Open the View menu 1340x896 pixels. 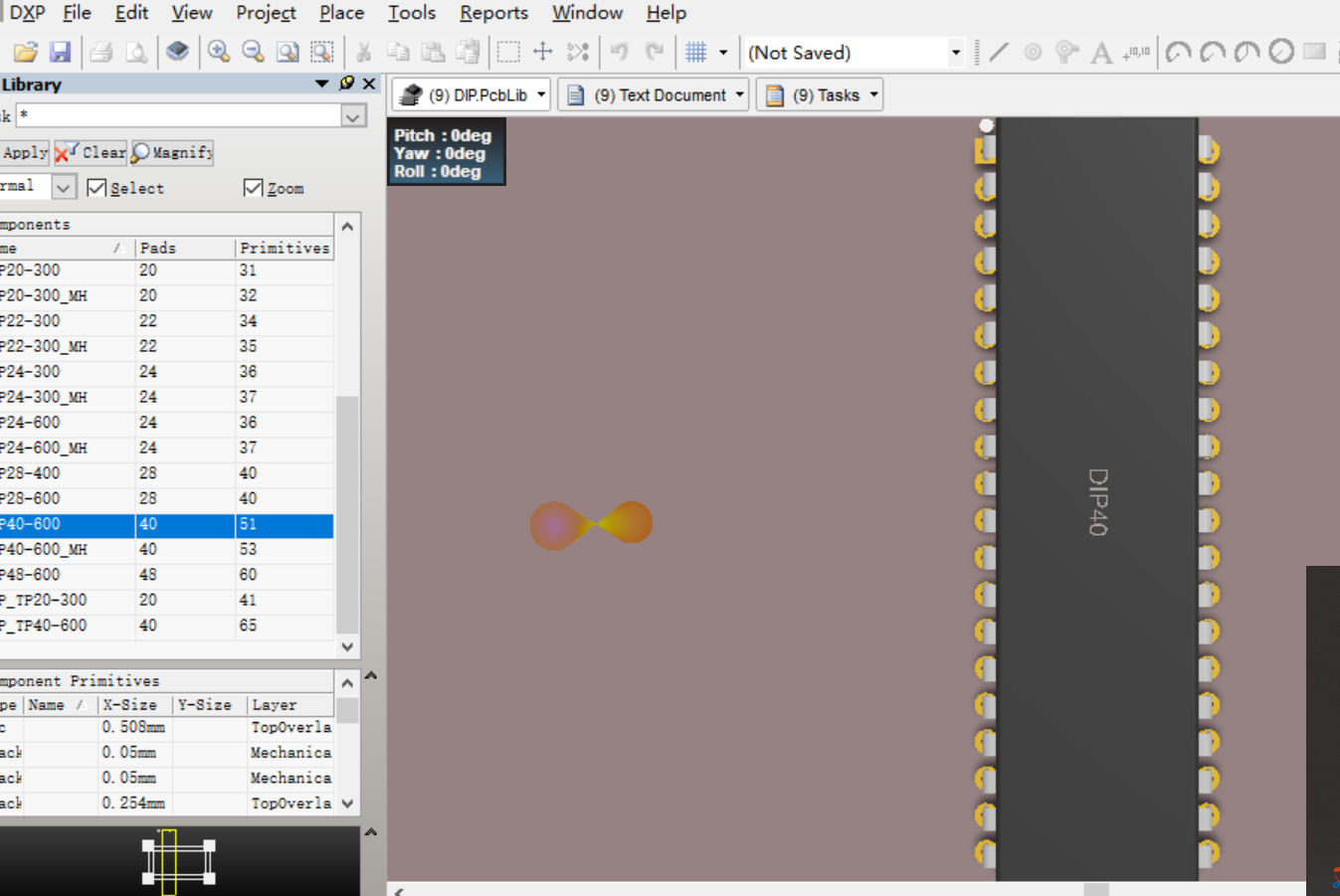192,13
